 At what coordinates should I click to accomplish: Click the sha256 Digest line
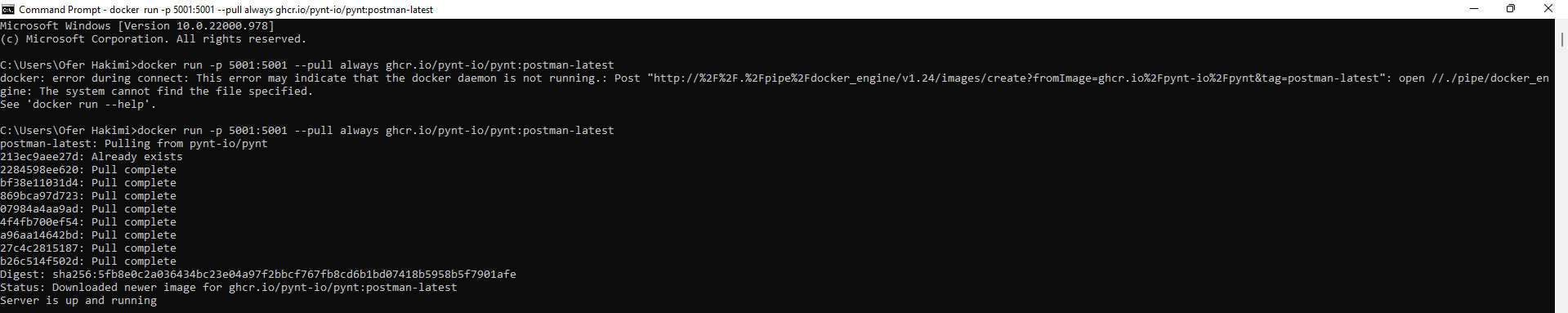click(258, 275)
